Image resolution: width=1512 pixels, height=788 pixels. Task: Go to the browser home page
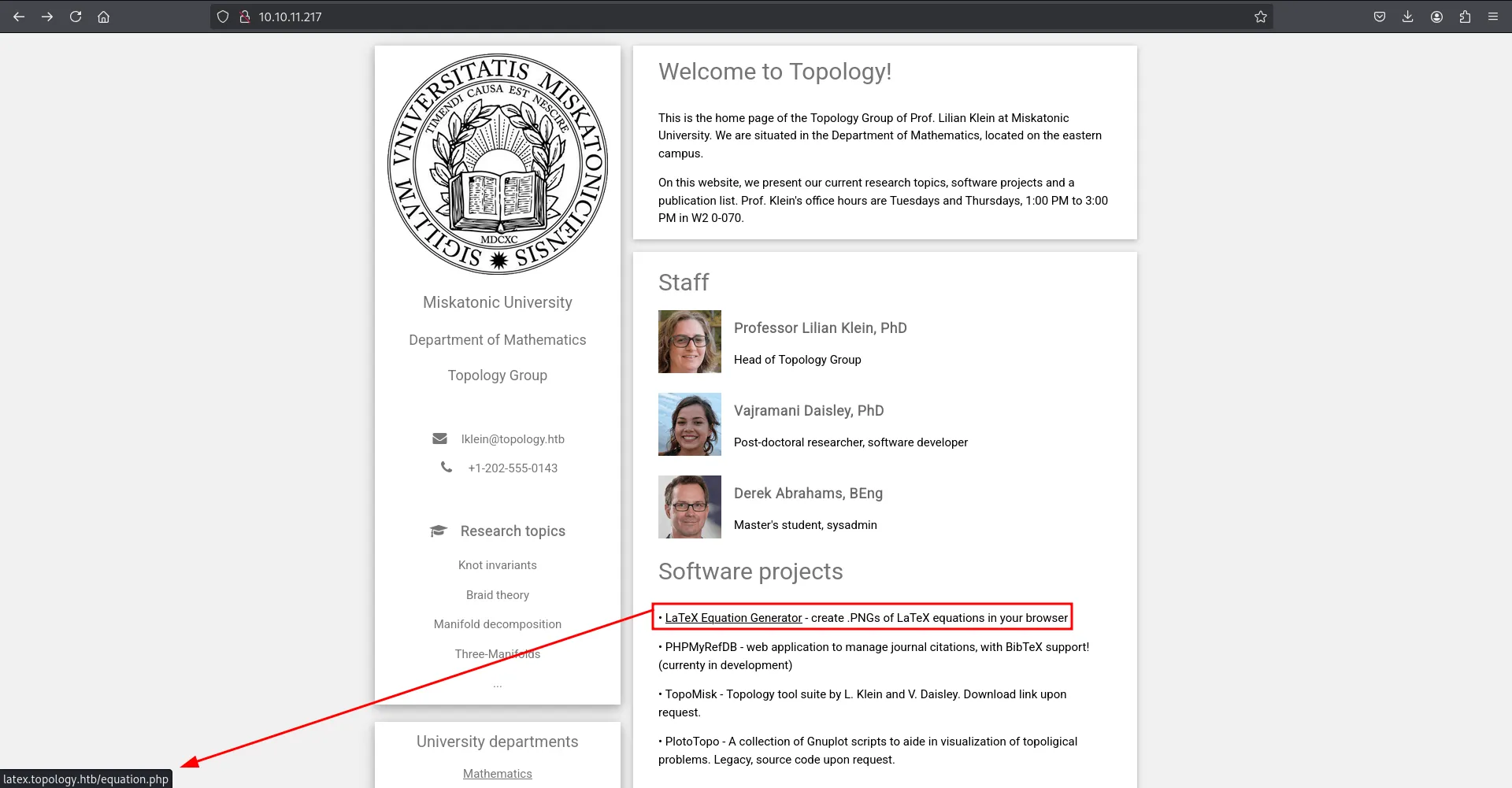click(103, 17)
